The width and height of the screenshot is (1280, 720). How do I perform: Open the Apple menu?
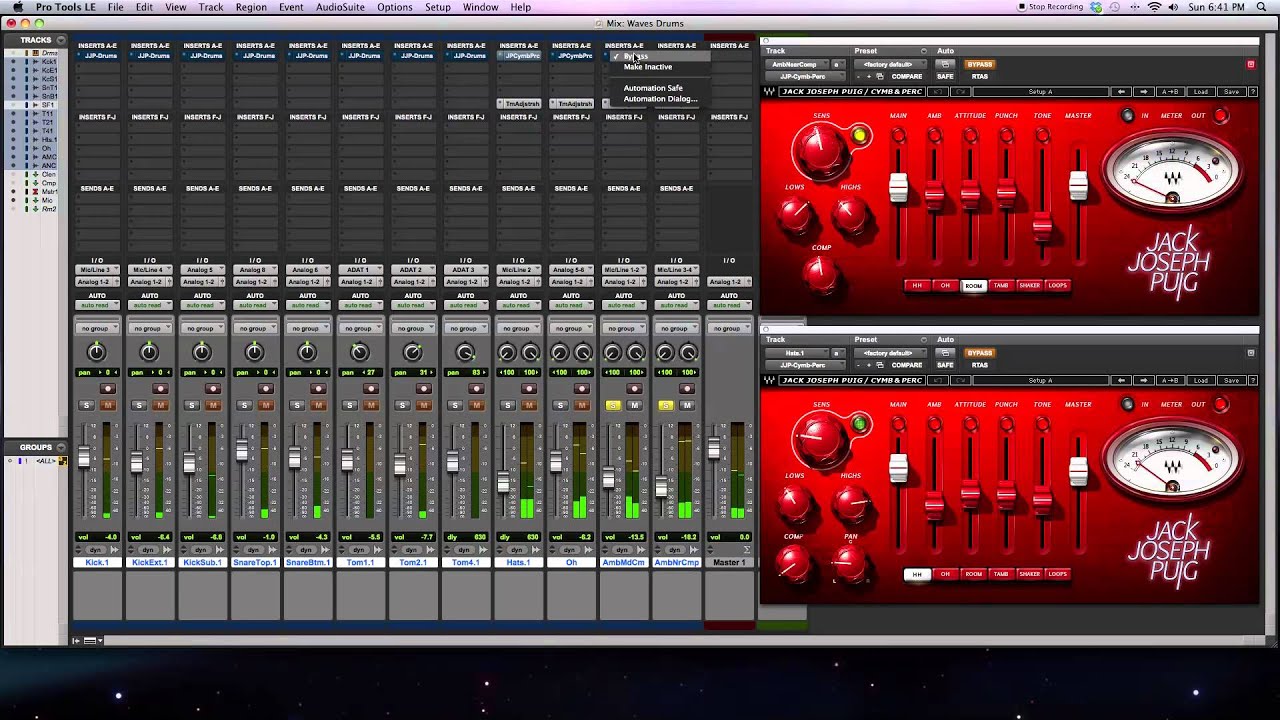pyautogui.click(x=17, y=7)
